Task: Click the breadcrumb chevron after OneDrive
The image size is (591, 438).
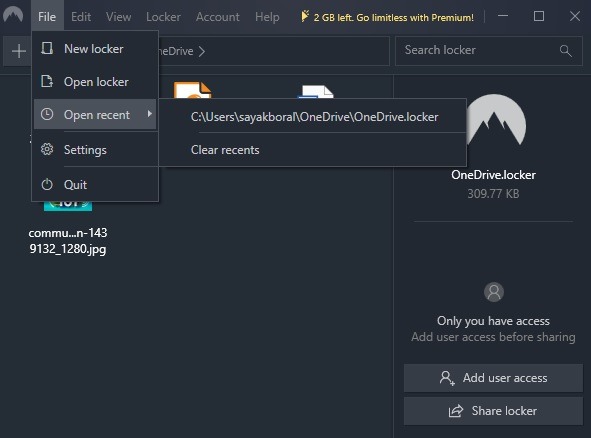Action: pos(202,51)
